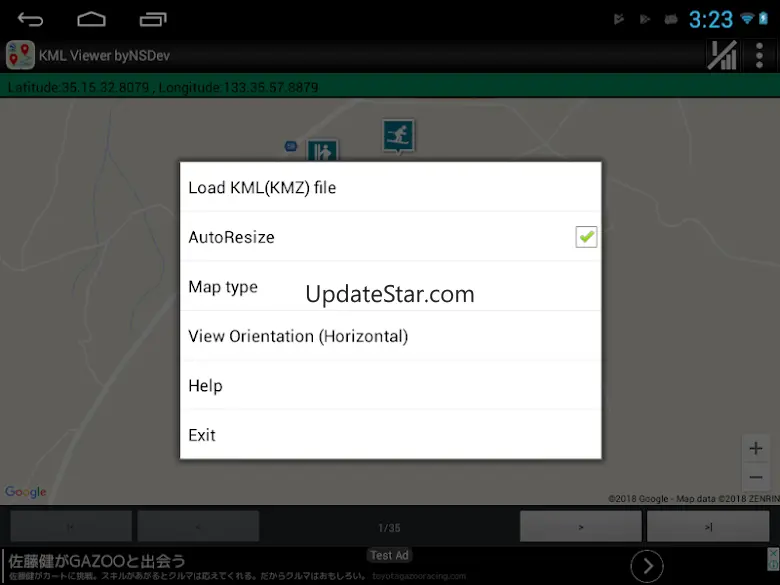Tap the Android back arrow

pyautogui.click(x=30, y=19)
